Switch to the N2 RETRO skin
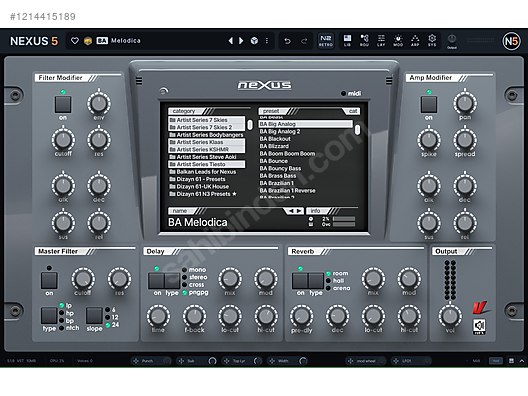Viewport: 528px width, 396px height. point(326,40)
